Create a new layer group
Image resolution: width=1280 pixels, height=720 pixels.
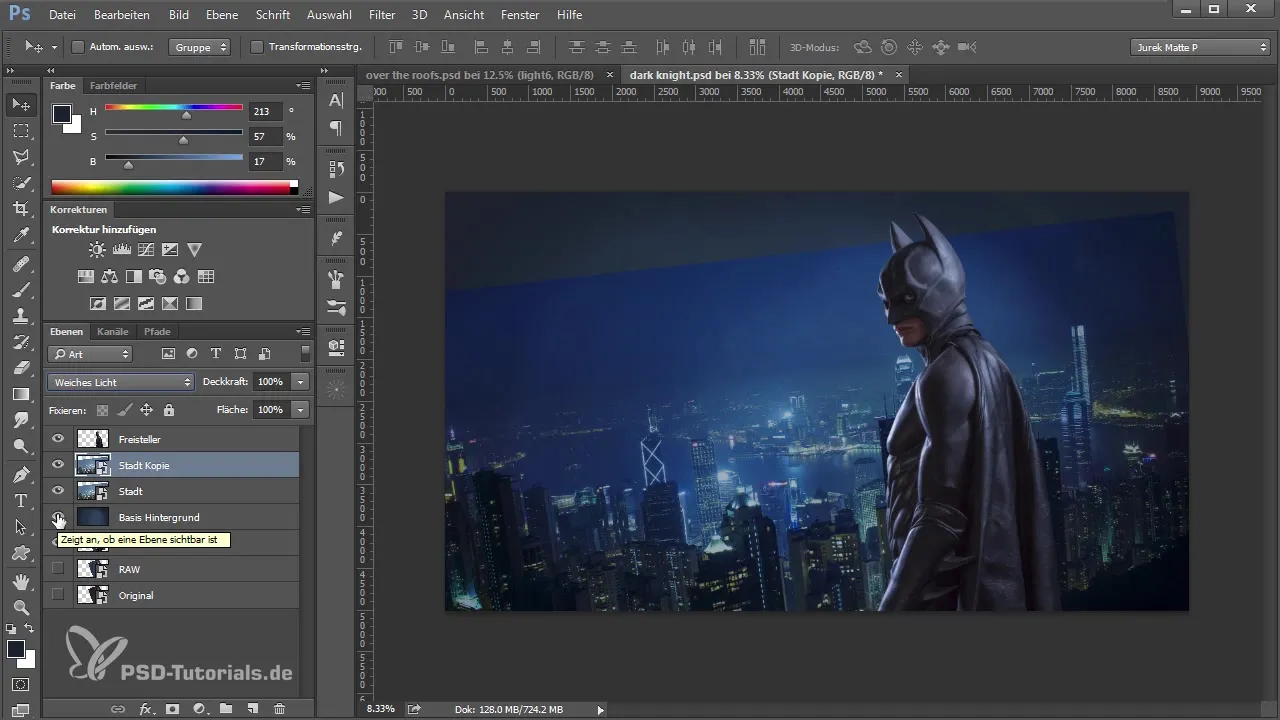[226, 709]
